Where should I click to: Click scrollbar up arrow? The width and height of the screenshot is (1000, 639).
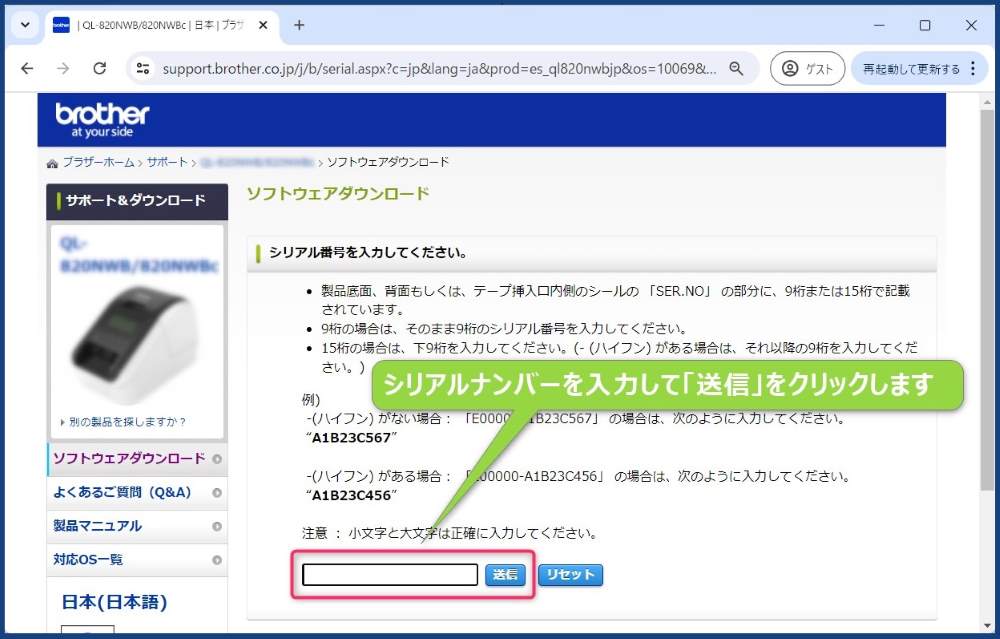987,102
